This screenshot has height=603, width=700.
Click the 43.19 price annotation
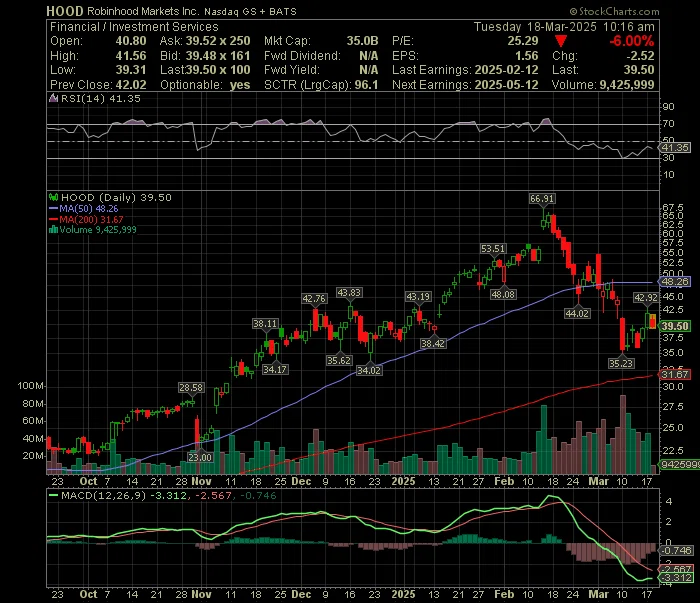click(418, 296)
